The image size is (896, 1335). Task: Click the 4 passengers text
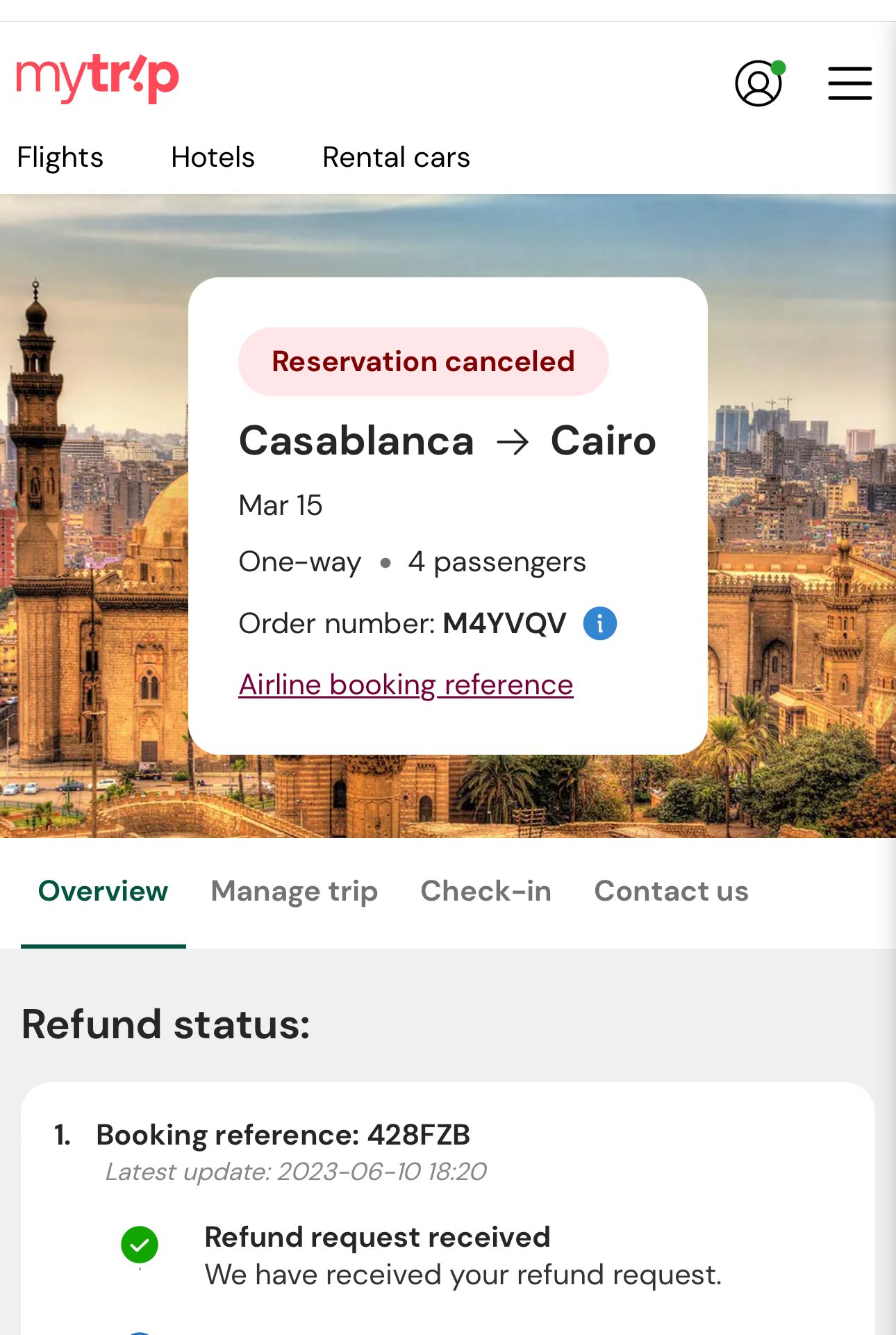coord(497,562)
